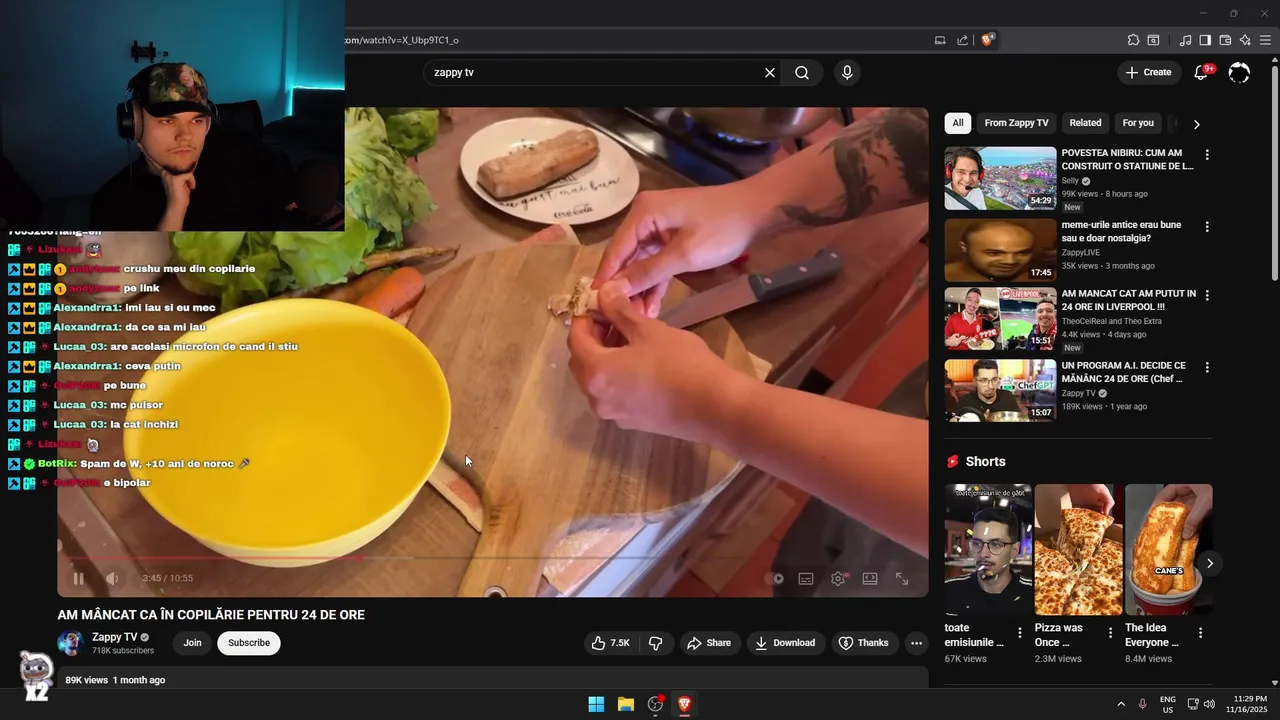Open the Brave Wallet icon
The height and width of the screenshot is (720, 1280).
point(1225,40)
